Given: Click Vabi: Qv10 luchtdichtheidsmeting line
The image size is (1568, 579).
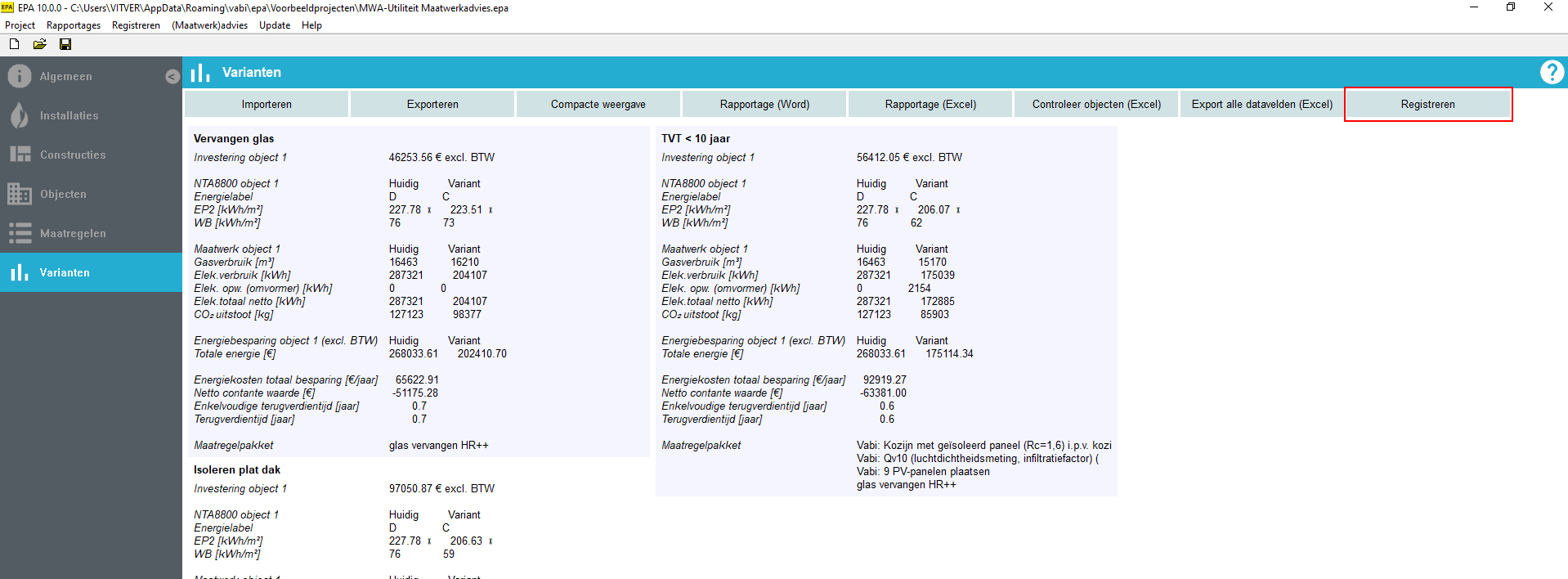Looking at the screenshot, I should pos(978,458).
